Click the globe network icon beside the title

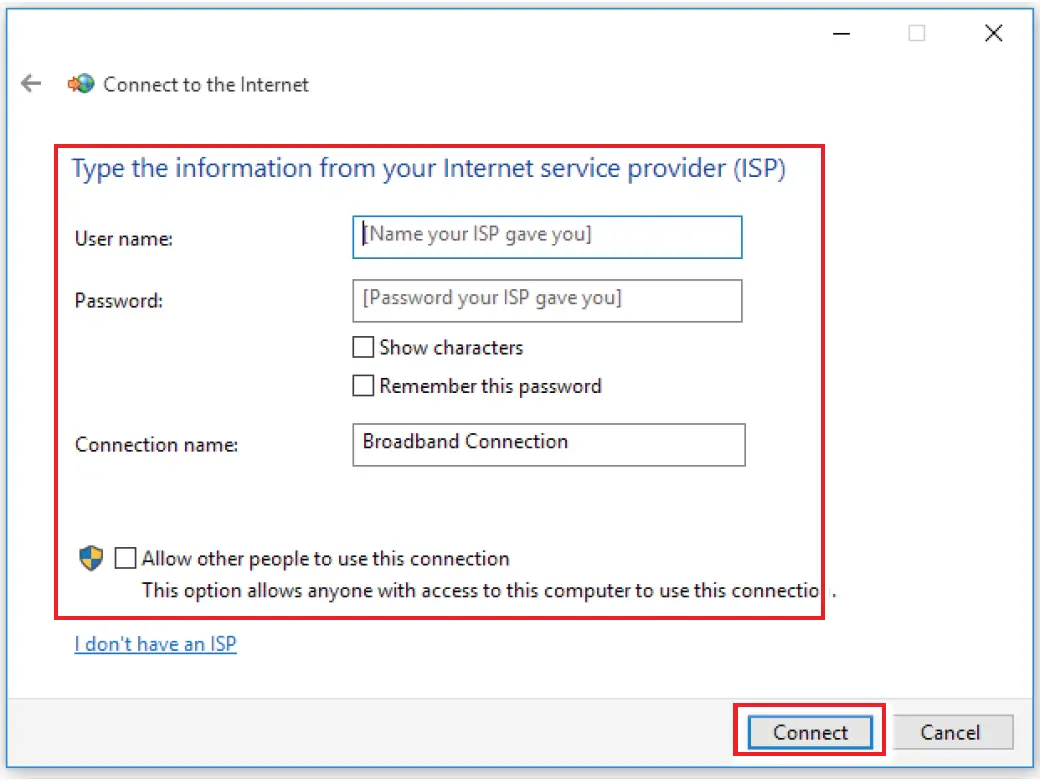81,84
